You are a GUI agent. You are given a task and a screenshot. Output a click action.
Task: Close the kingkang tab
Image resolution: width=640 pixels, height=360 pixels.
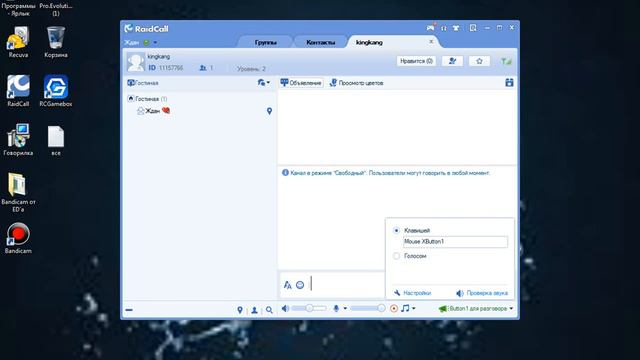431,42
